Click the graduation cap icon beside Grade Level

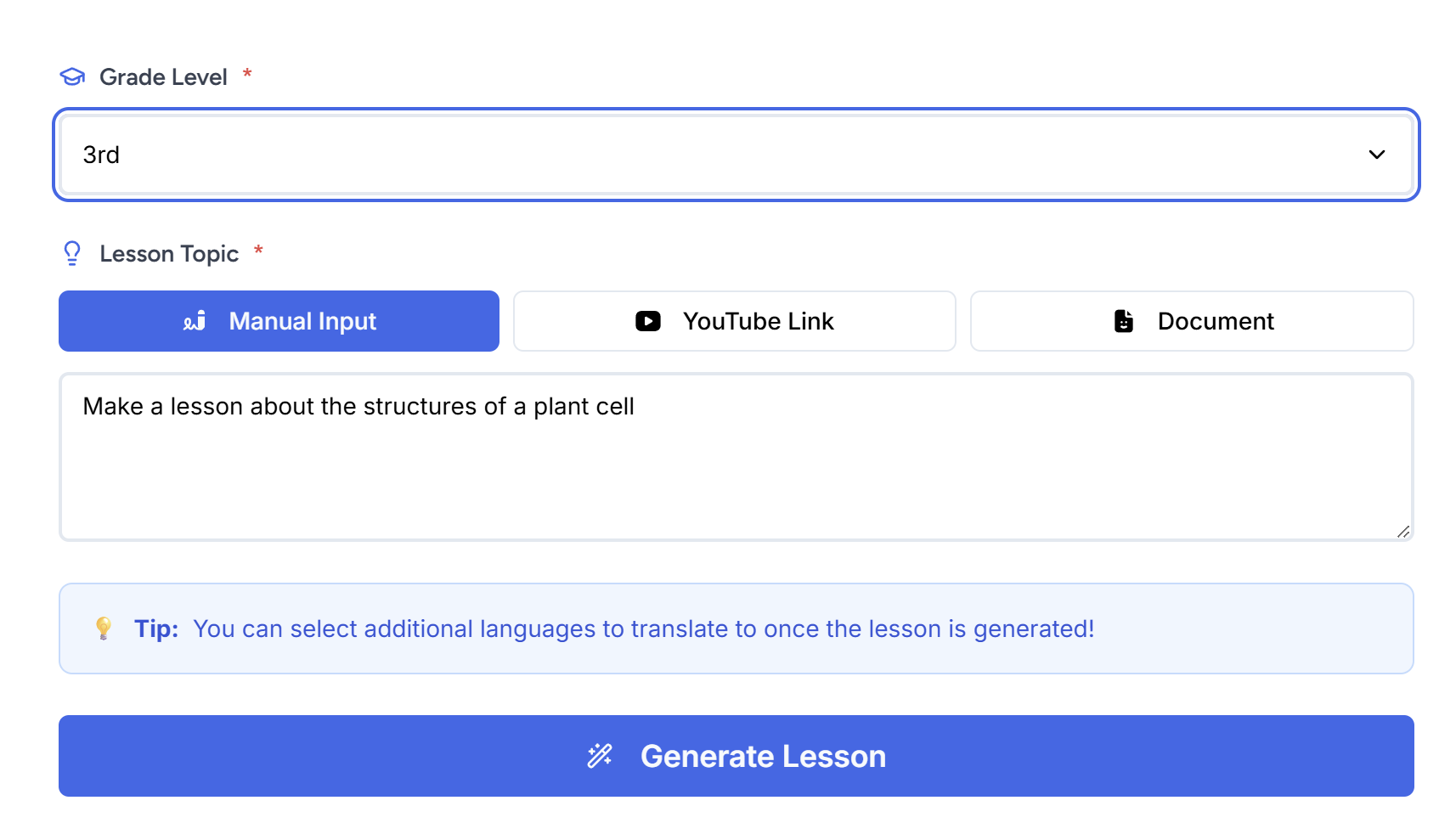pos(73,76)
